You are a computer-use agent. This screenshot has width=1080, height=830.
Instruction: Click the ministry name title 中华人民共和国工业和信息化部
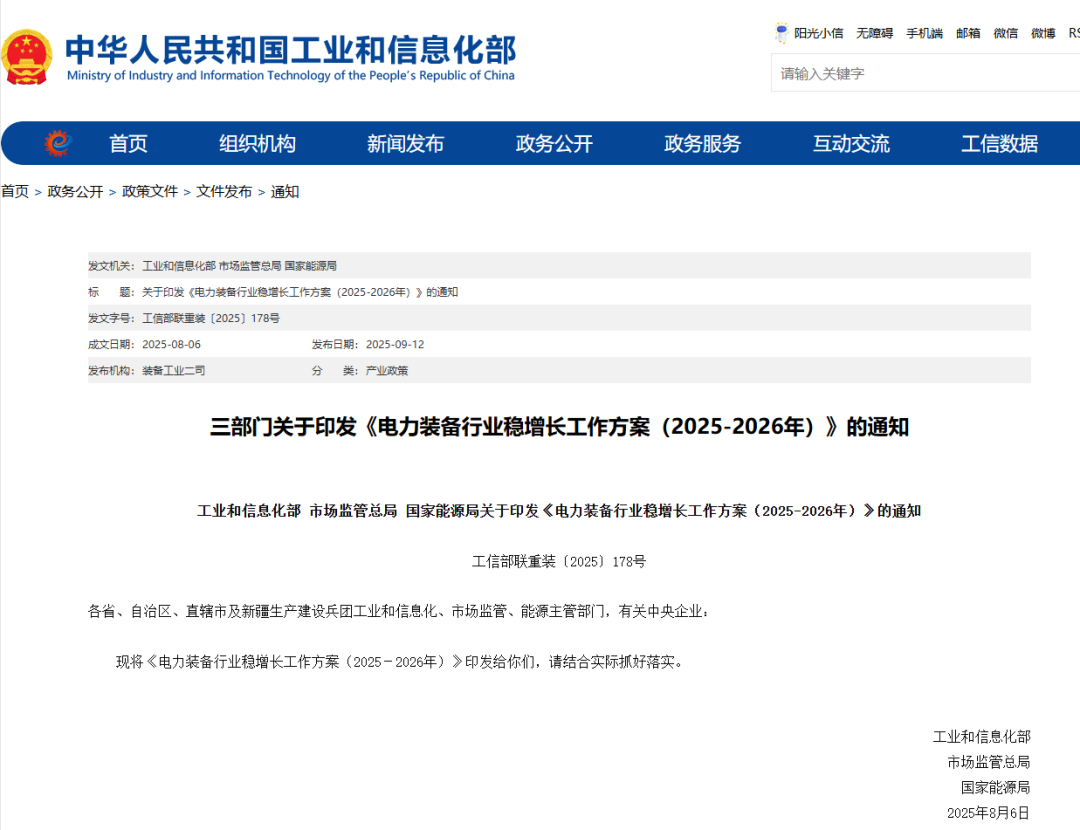[x=291, y=50]
